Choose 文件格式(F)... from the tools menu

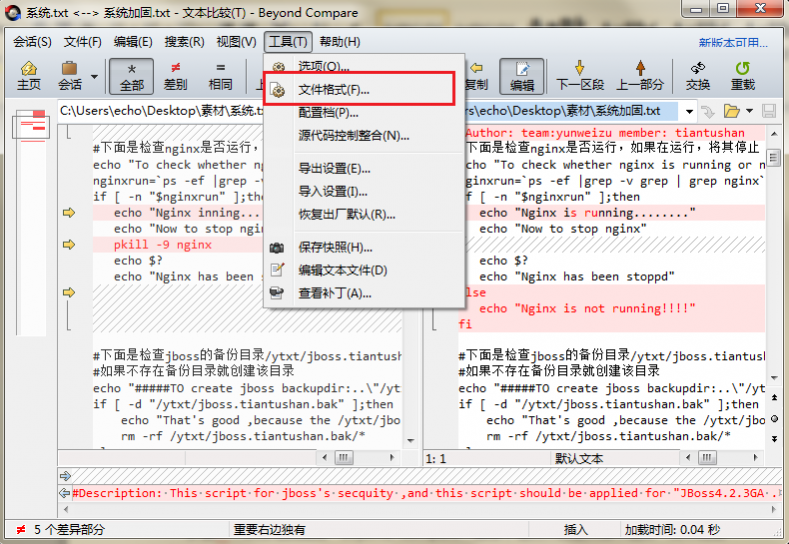tap(333, 90)
